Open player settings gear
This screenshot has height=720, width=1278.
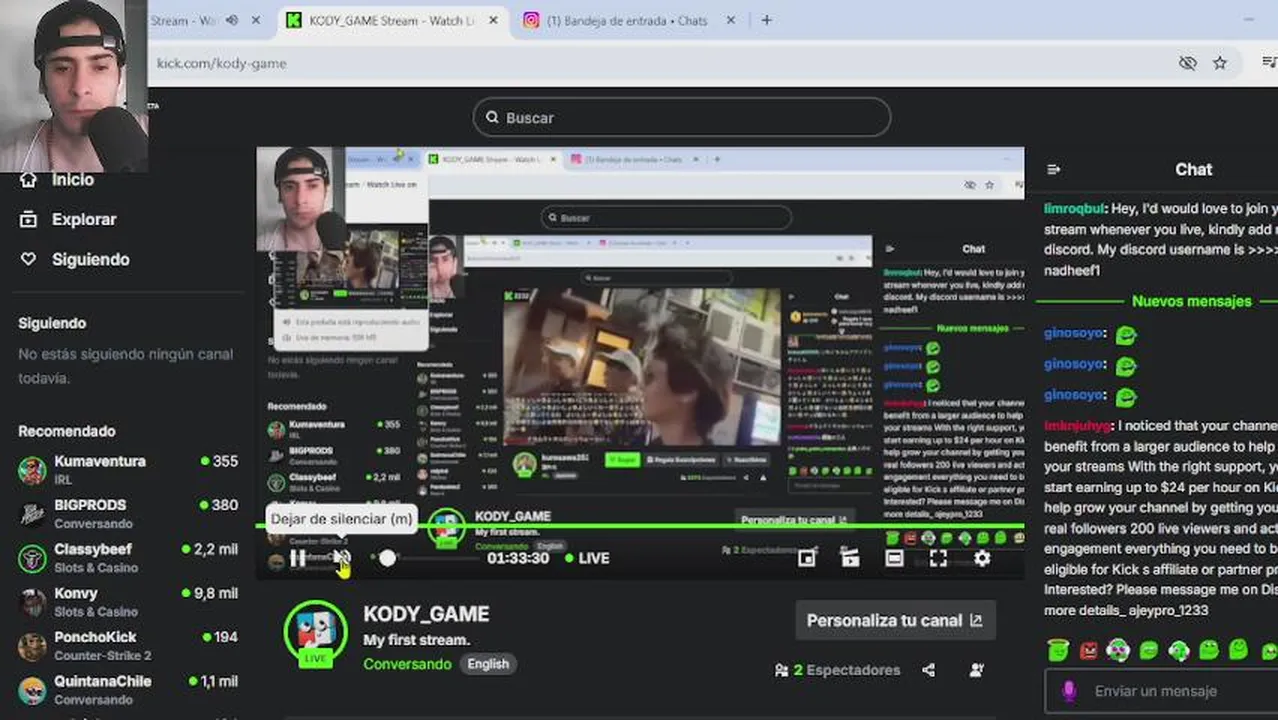(x=982, y=558)
